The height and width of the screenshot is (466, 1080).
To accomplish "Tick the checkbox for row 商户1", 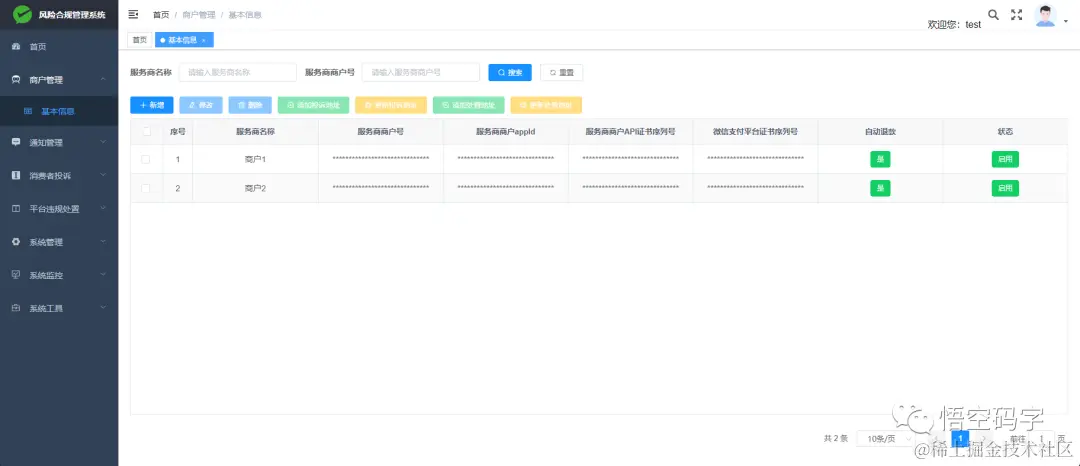I will point(145,159).
